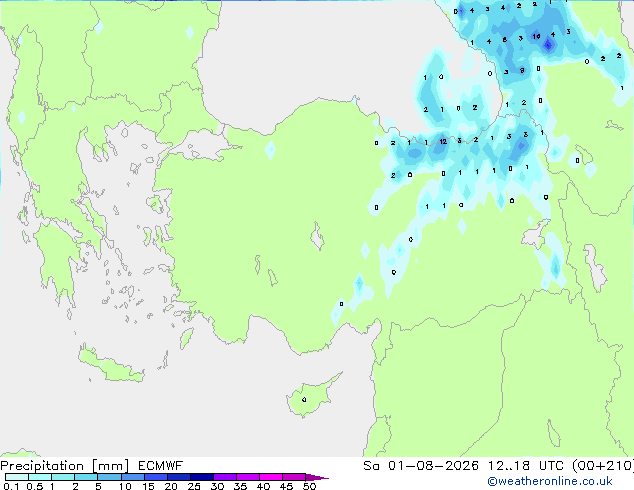Click the "35" label under the legend

coord(240,486)
